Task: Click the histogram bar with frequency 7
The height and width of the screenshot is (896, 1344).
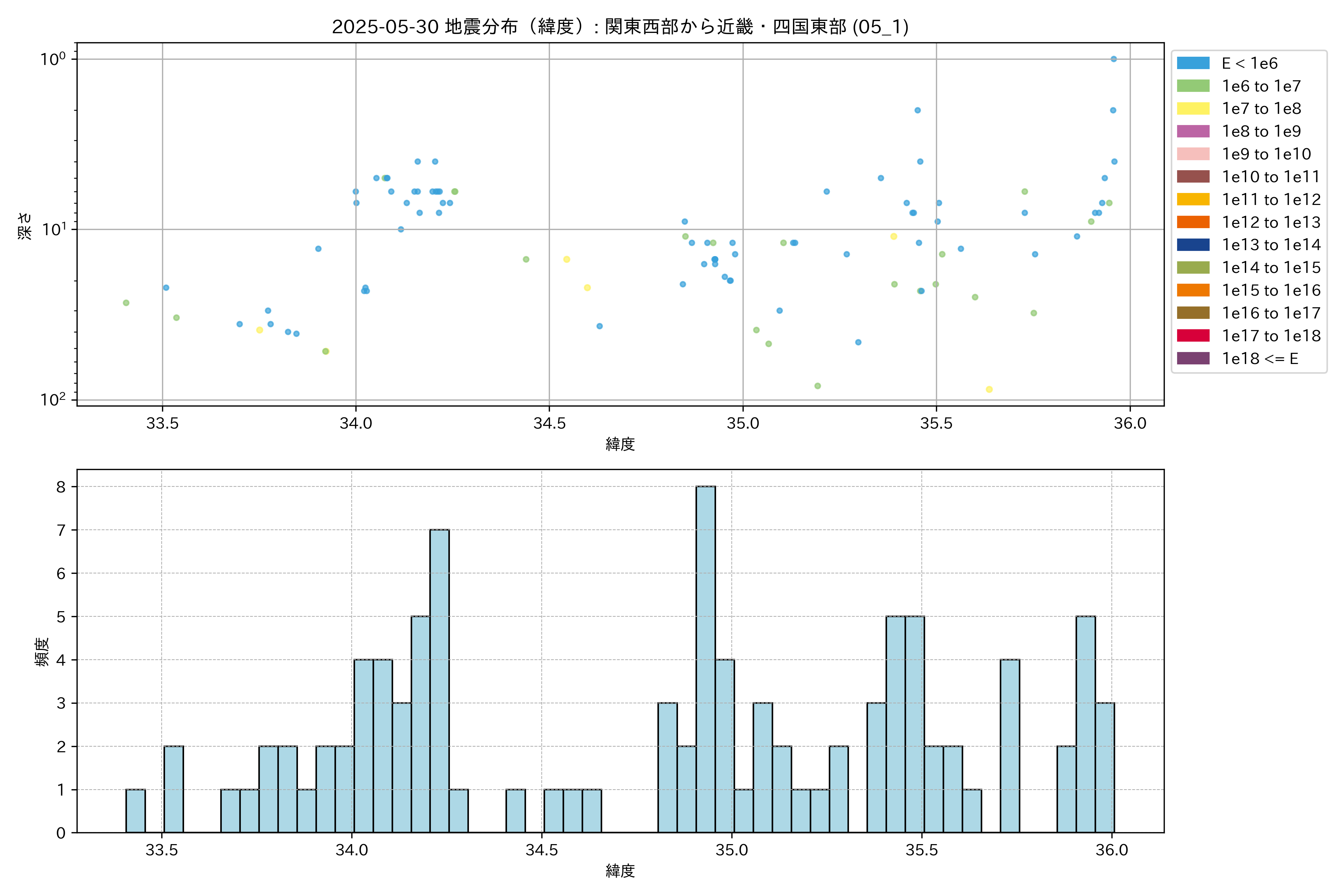Action: pyautogui.click(x=439, y=681)
